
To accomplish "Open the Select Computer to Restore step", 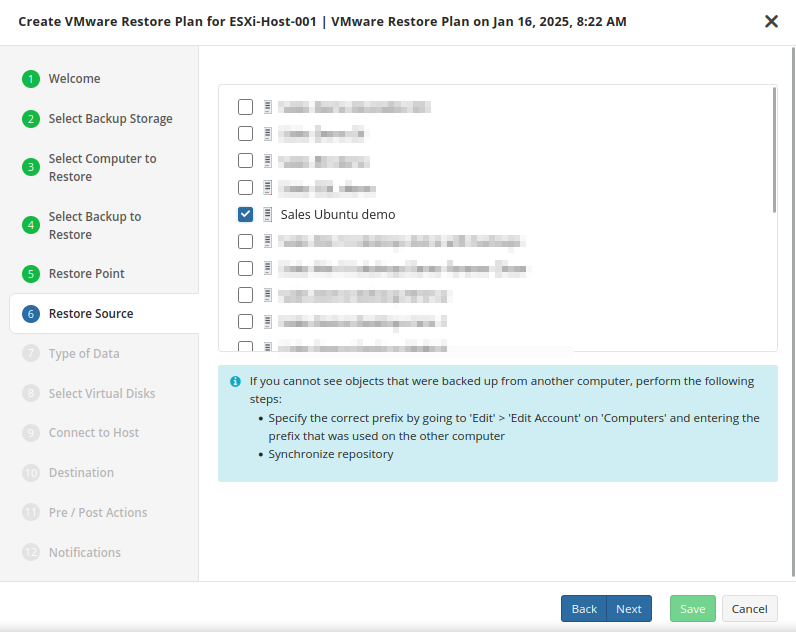I will tap(102, 167).
